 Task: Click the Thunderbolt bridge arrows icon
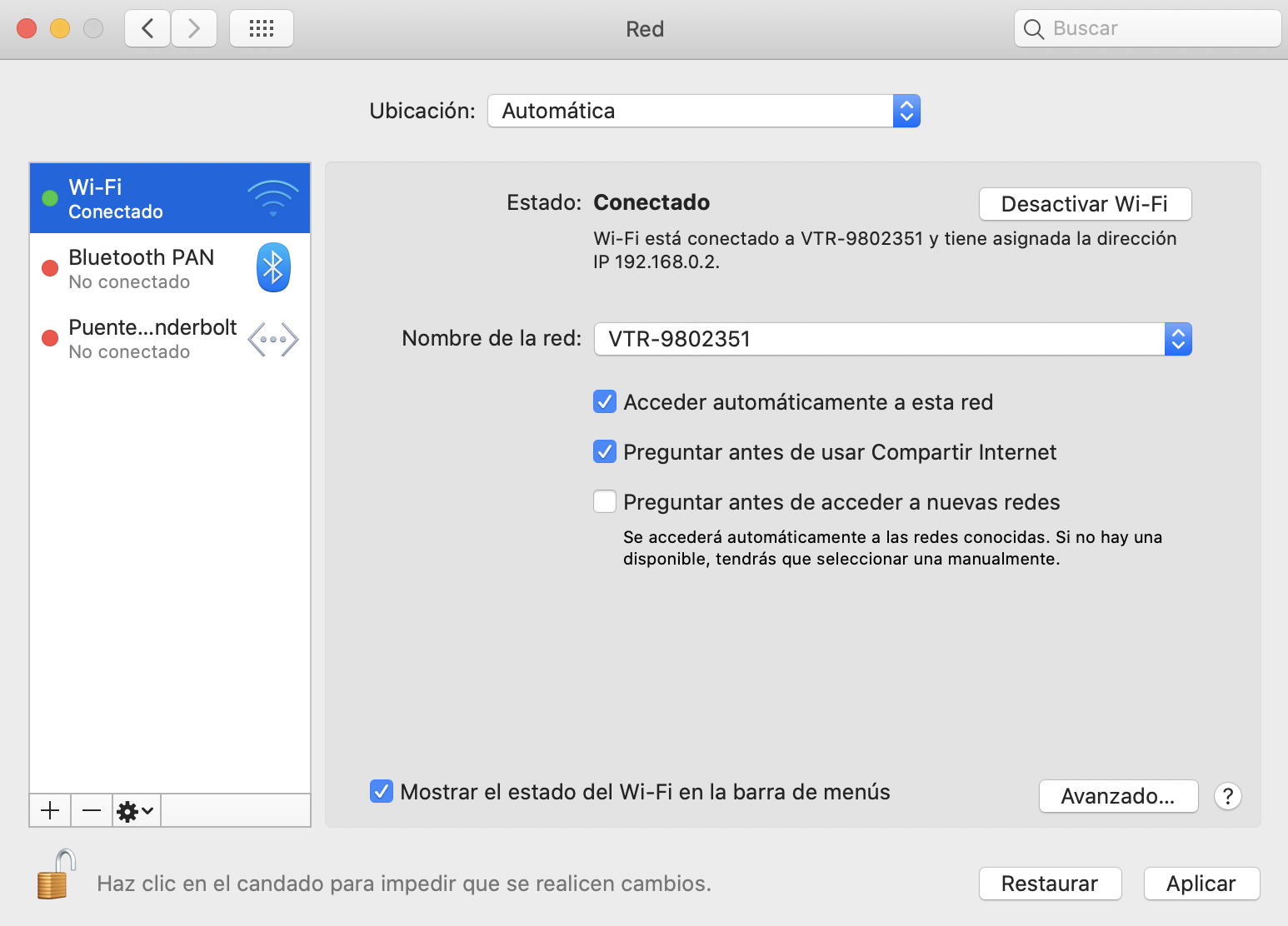pyautogui.click(x=273, y=339)
